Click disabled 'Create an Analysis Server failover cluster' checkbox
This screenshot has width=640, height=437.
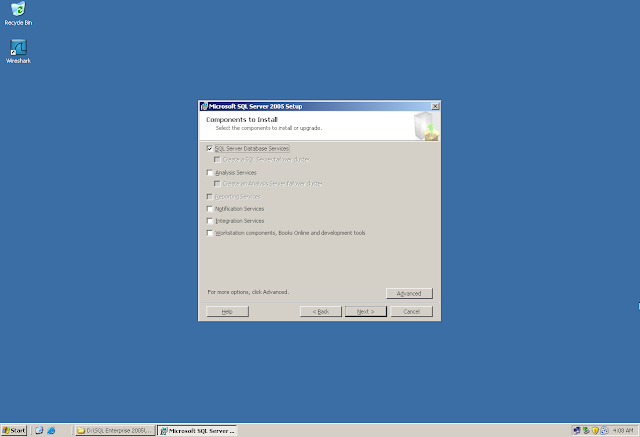coord(217,184)
